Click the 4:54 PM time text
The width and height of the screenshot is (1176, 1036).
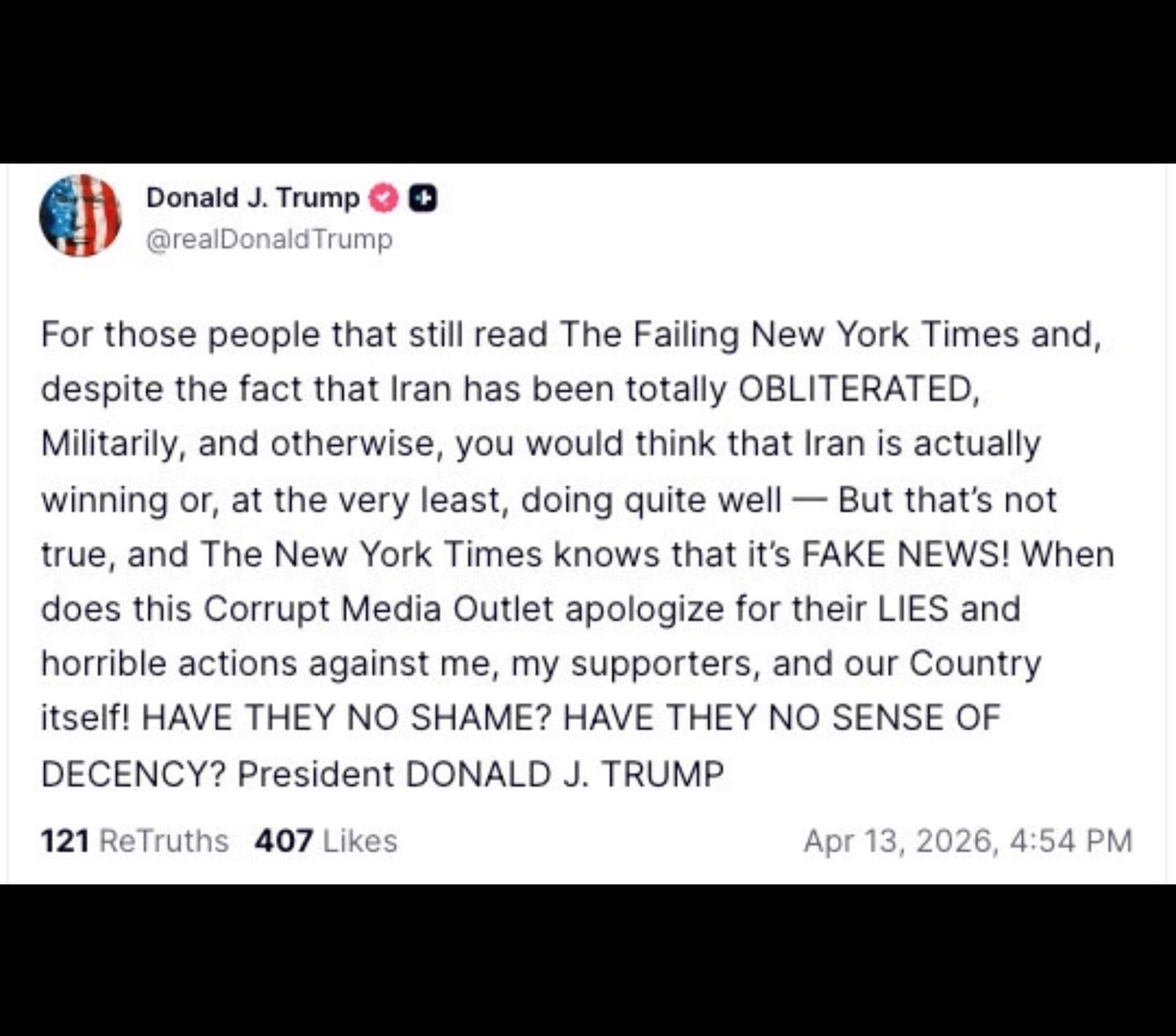(x=1071, y=841)
